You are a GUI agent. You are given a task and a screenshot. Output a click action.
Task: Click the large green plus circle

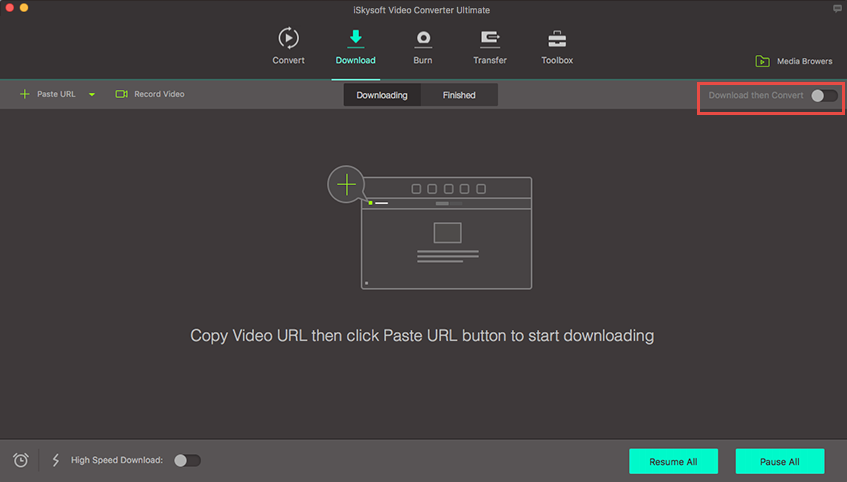point(346,184)
